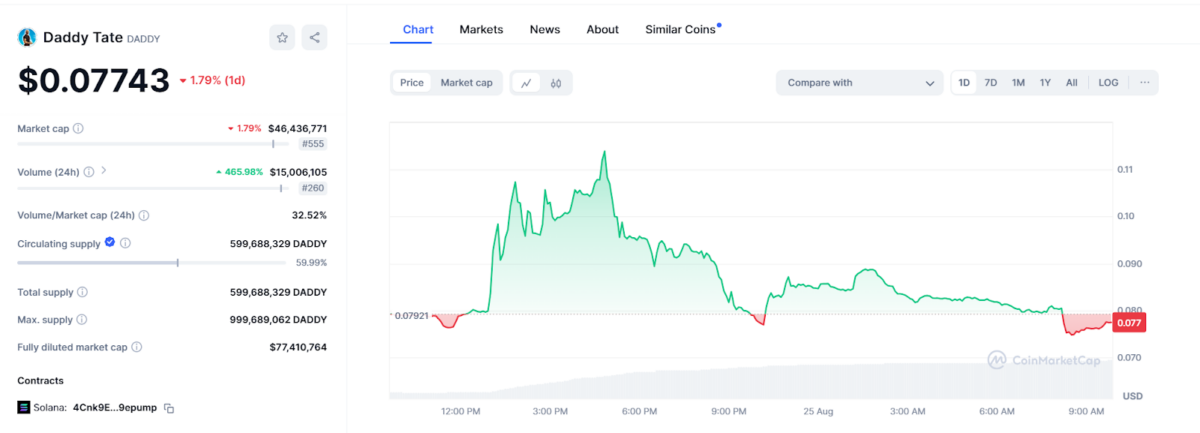Image resolution: width=1200 pixels, height=433 pixels.
Task: Set chart range to 1Y
Action: (x=1045, y=83)
